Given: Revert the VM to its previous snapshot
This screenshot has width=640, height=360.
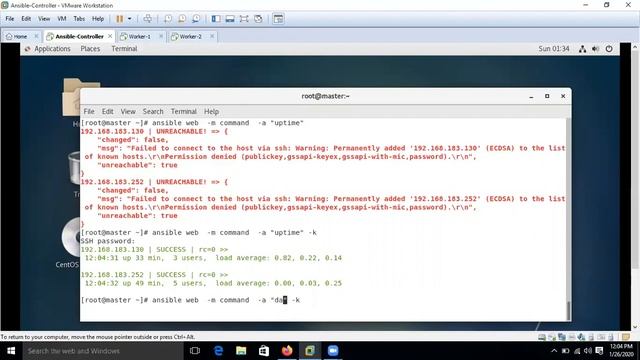Looking at the screenshot, I should (x=182, y=19).
